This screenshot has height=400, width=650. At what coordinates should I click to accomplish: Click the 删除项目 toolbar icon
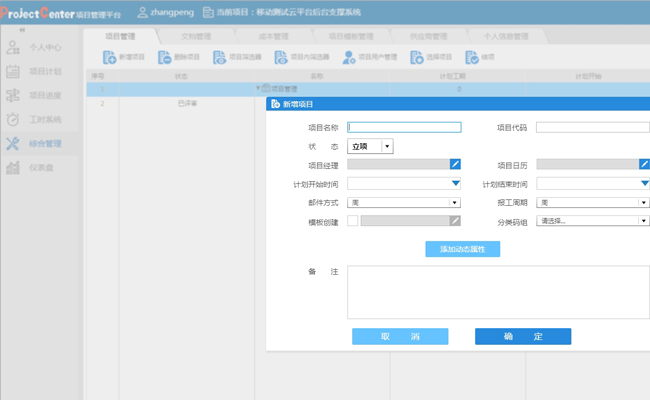pos(164,57)
